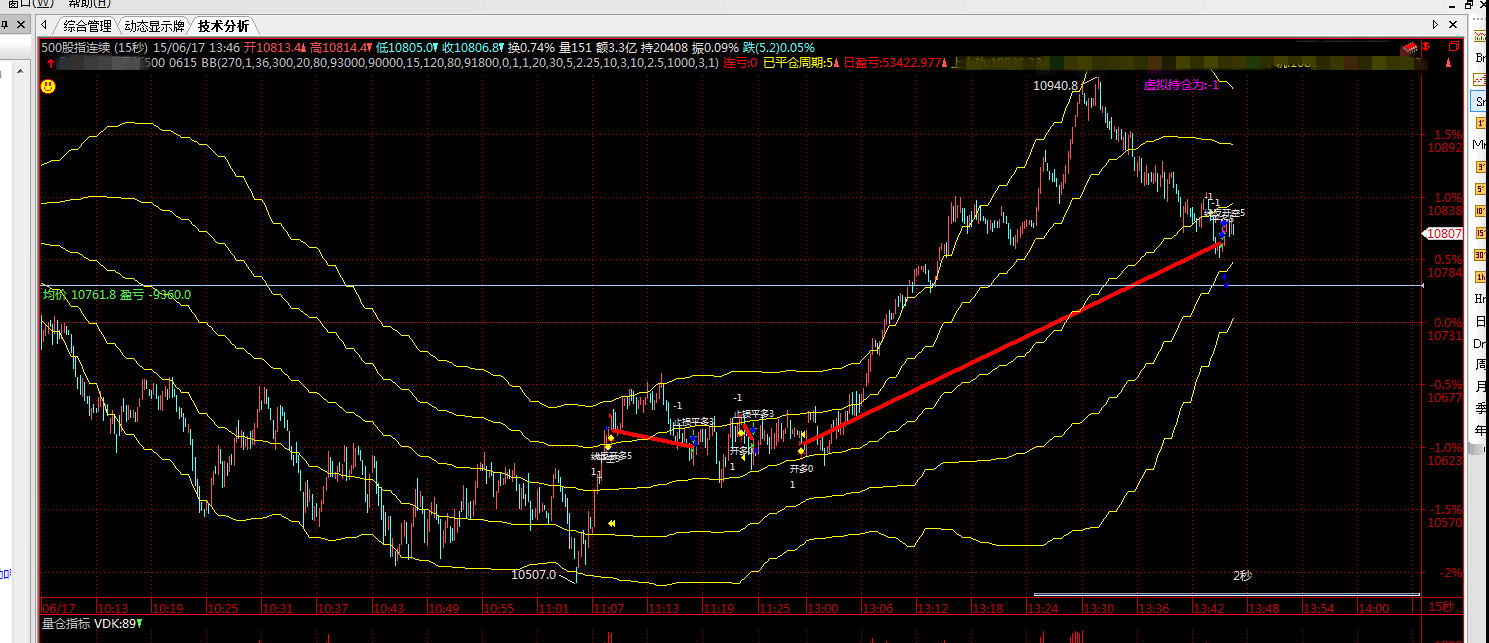The height and width of the screenshot is (643, 1489).
Task: Open the 帮助(H) menu
Action: [90, 4]
